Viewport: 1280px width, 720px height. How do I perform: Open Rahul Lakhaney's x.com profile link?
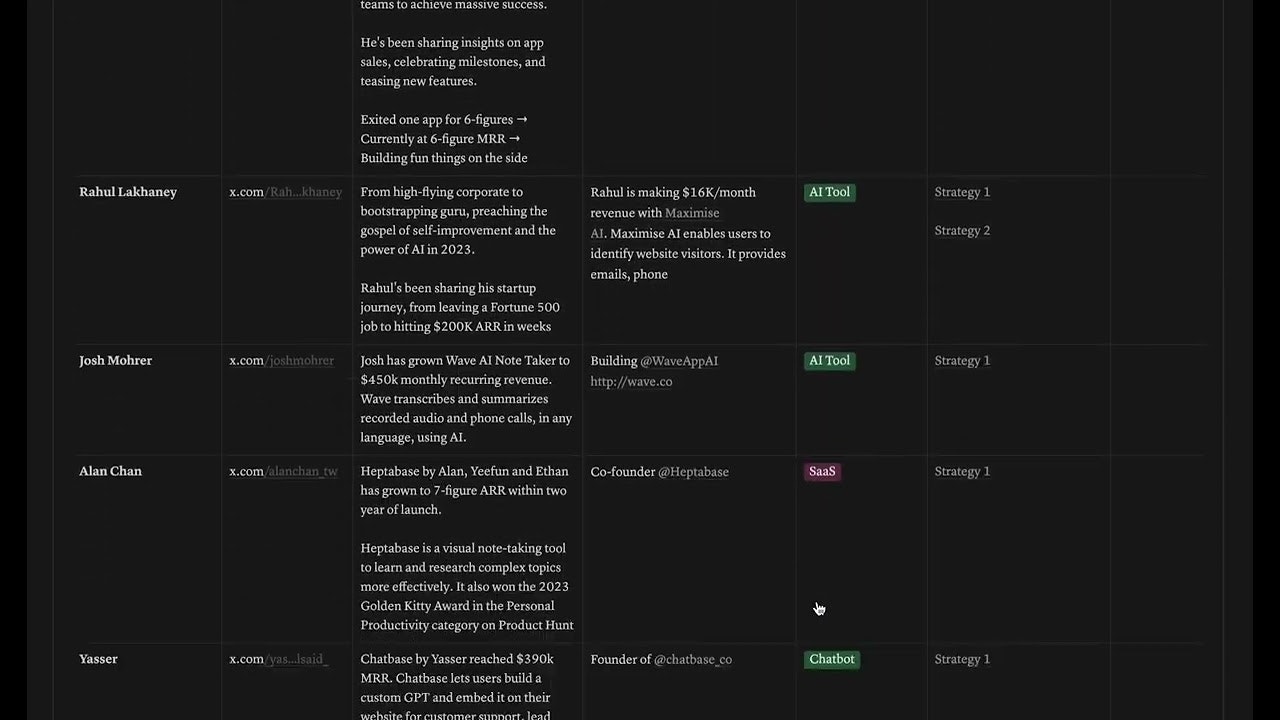click(285, 192)
